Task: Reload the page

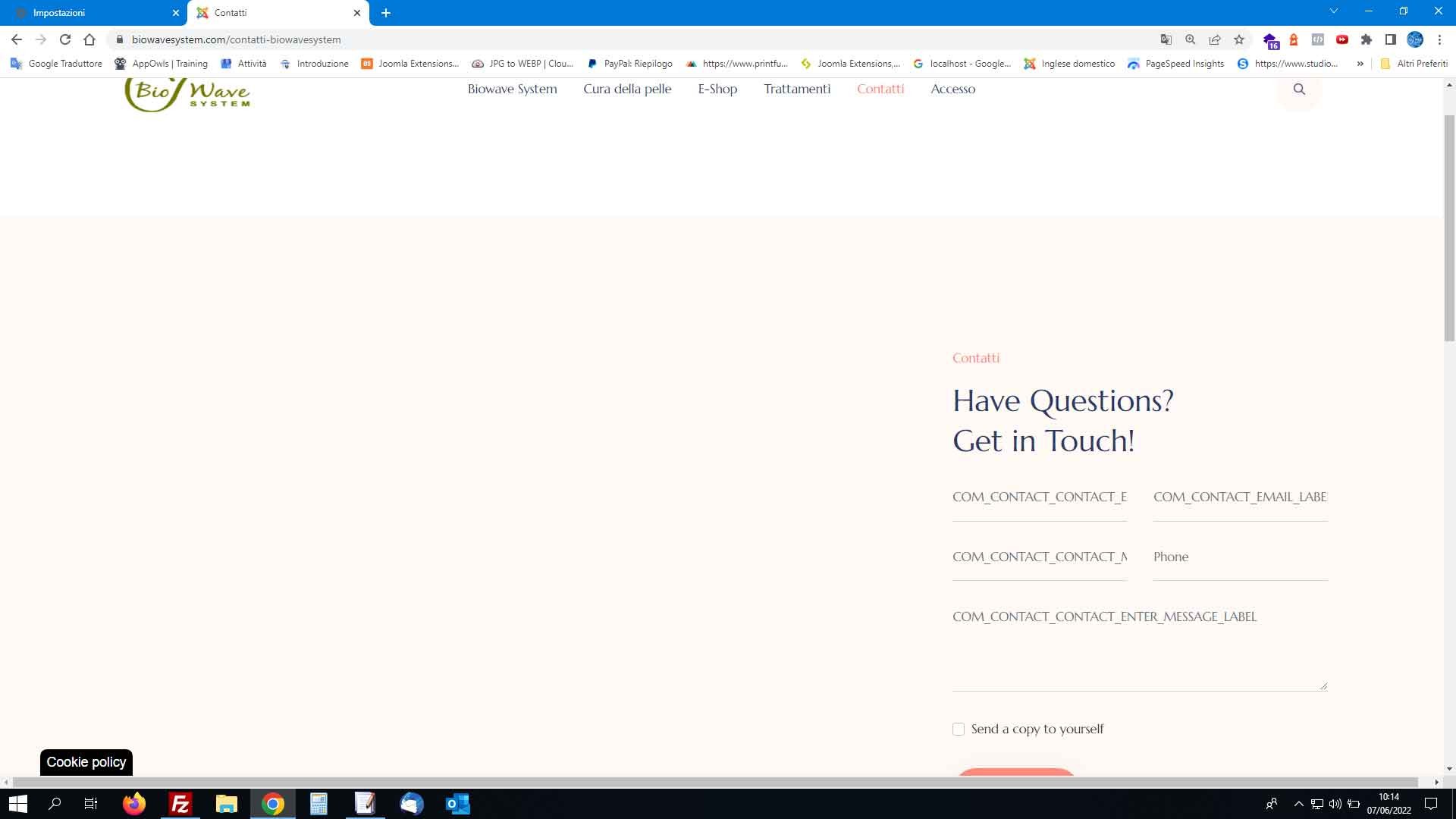Action: (65, 39)
